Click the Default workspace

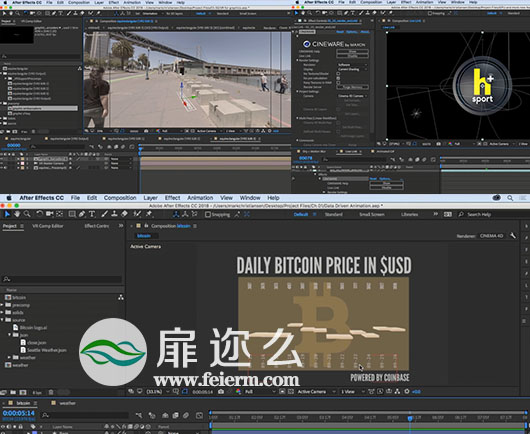point(301,215)
